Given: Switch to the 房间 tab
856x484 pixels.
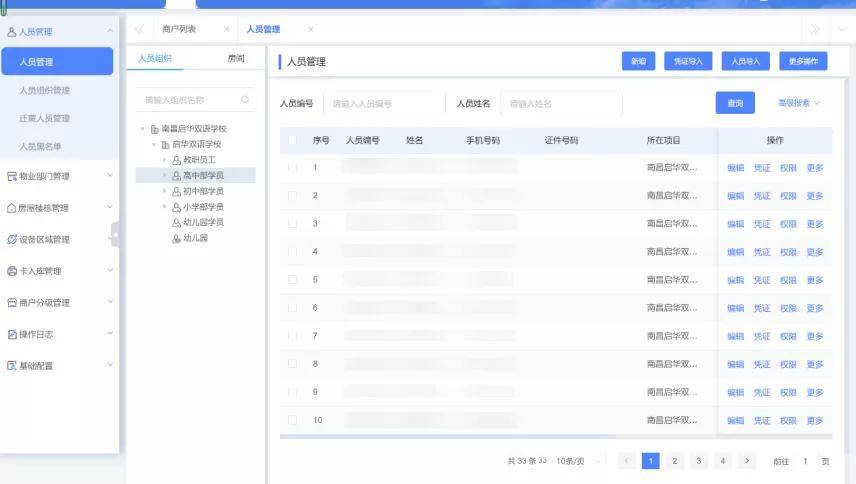Looking at the screenshot, I should click(x=236, y=58).
